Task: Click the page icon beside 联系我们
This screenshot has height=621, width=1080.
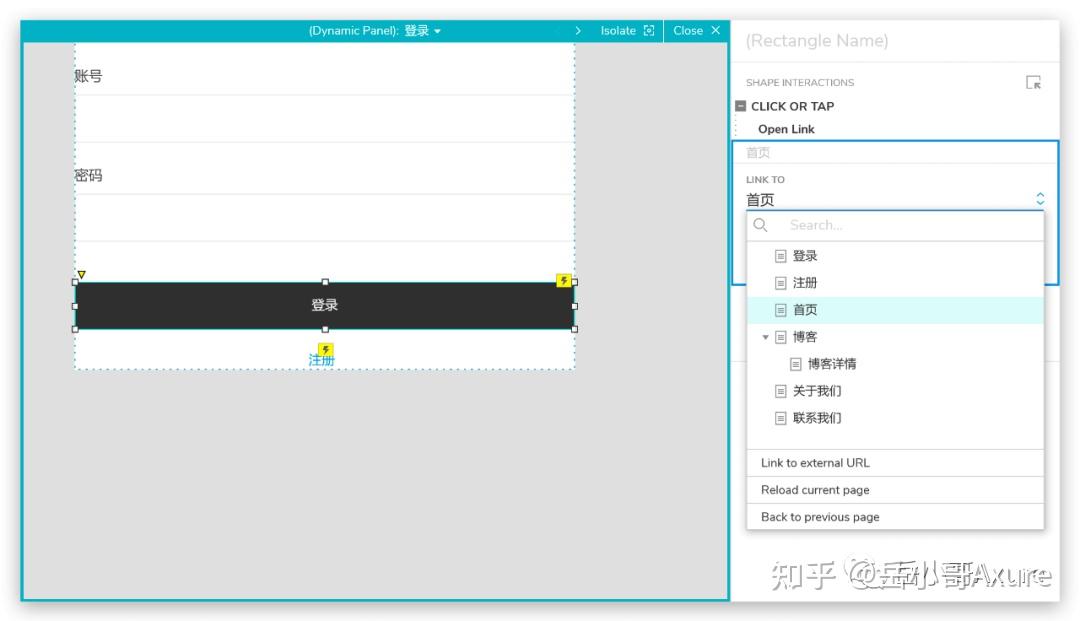Action: 780,418
